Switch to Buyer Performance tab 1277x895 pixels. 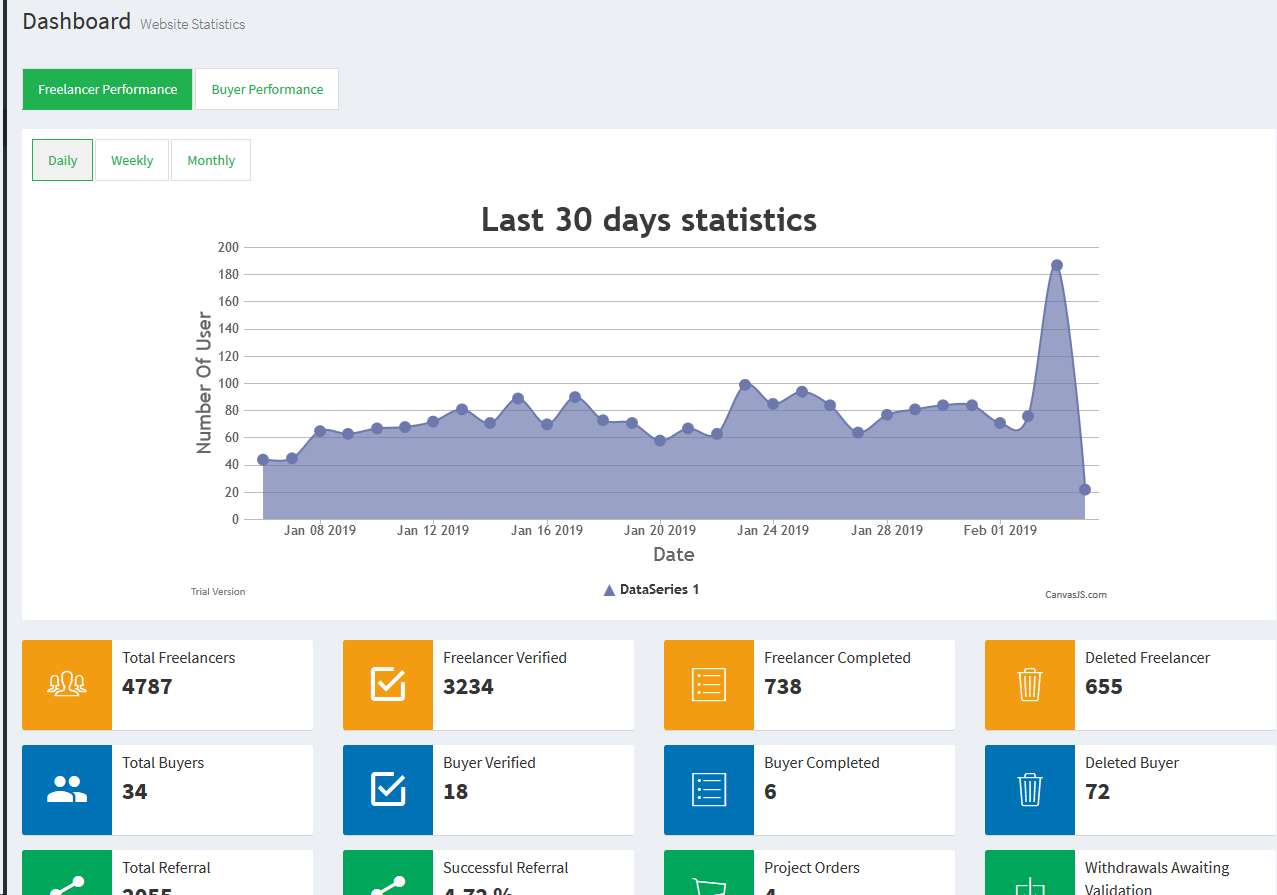(x=267, y=89)
